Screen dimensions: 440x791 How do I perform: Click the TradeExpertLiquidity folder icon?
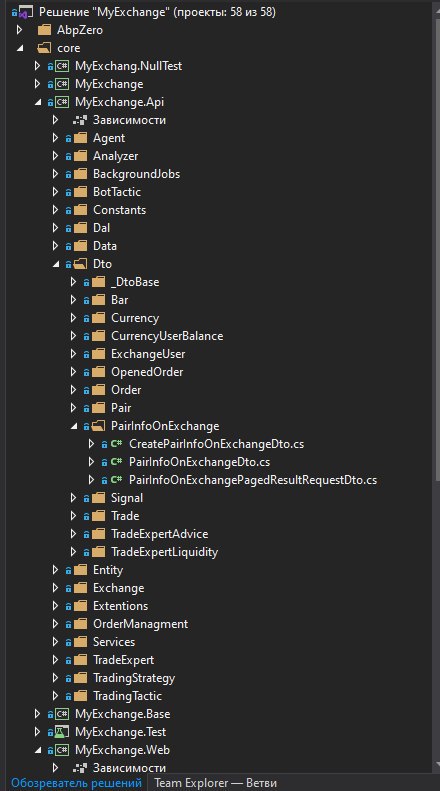coord(98,552)
